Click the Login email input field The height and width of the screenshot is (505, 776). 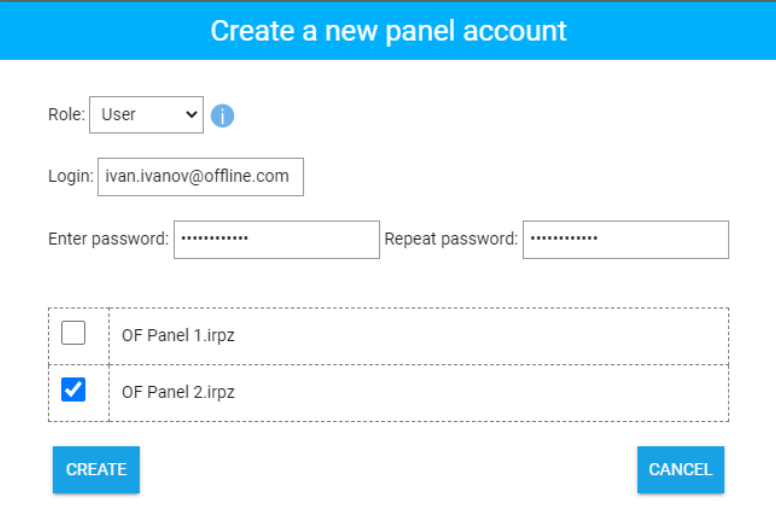[x=200, y=176]
